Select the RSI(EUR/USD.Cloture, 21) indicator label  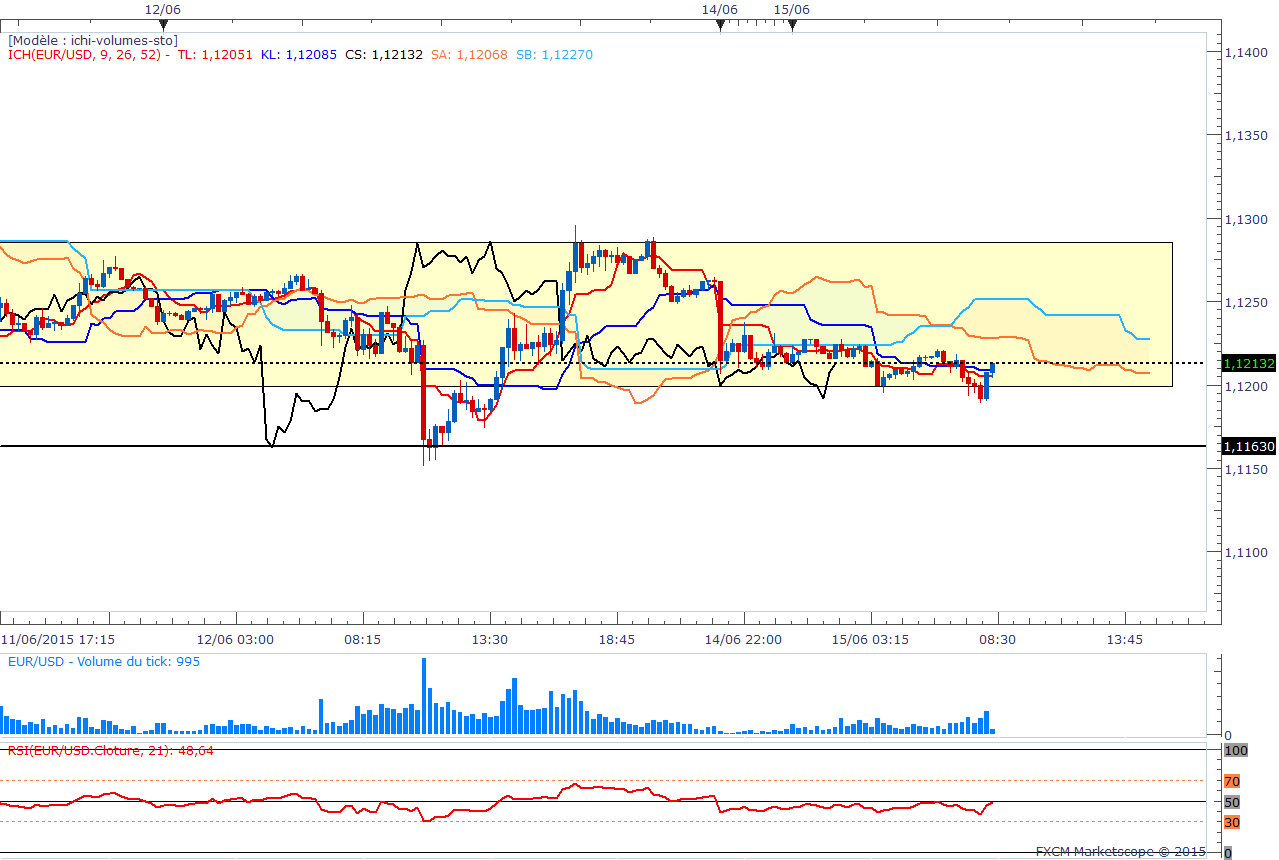111,749
